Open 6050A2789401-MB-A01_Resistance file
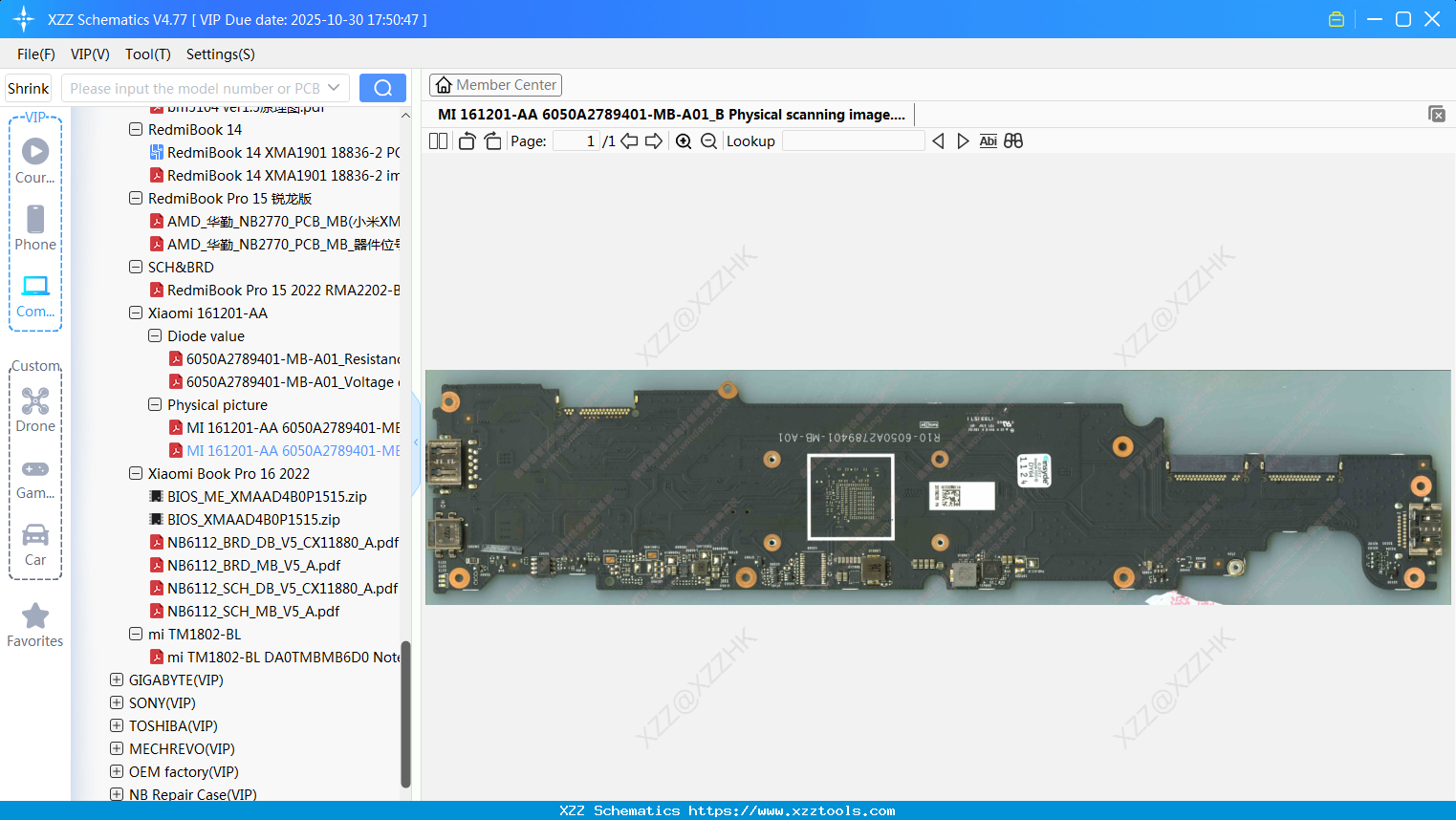The width and height of the screenshot is (1456, 820). 284,359
